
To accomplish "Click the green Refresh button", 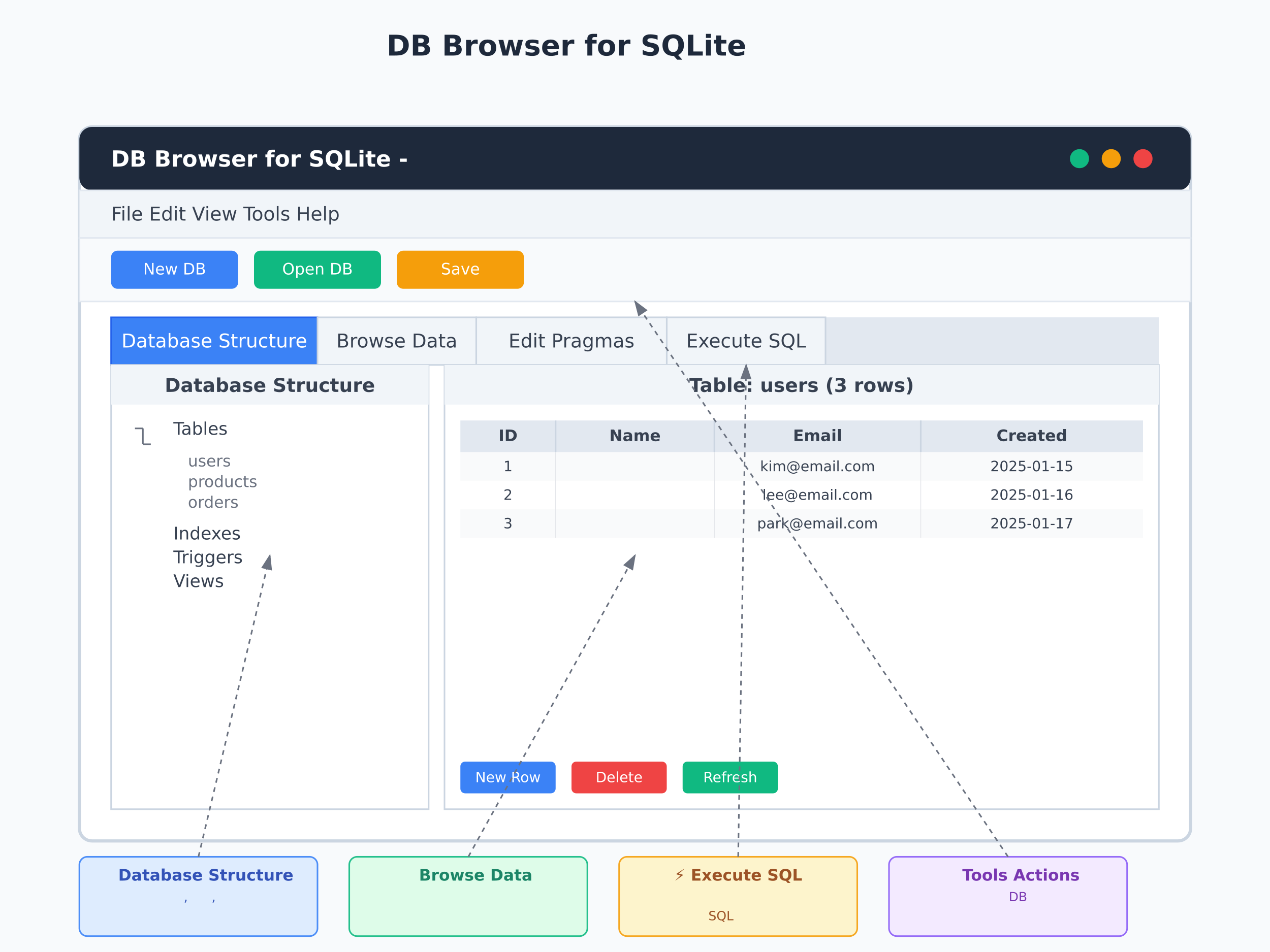I will click(729, 777).
